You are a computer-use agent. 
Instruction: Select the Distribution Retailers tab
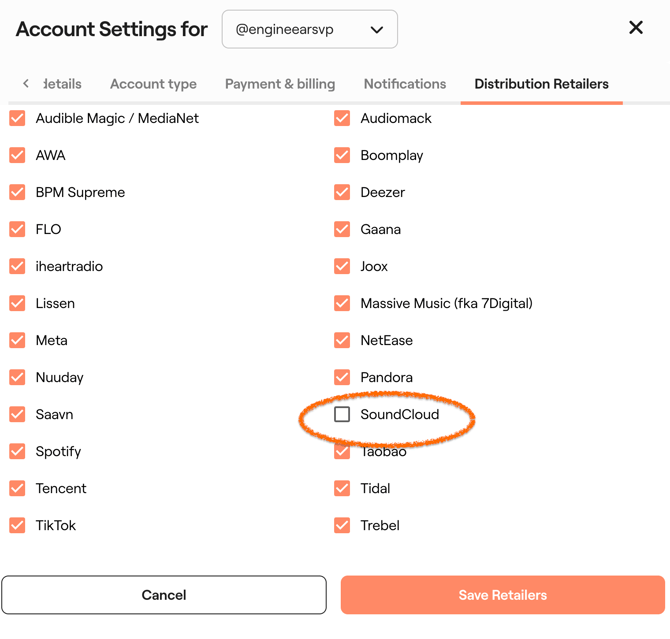tap(541, 84)
